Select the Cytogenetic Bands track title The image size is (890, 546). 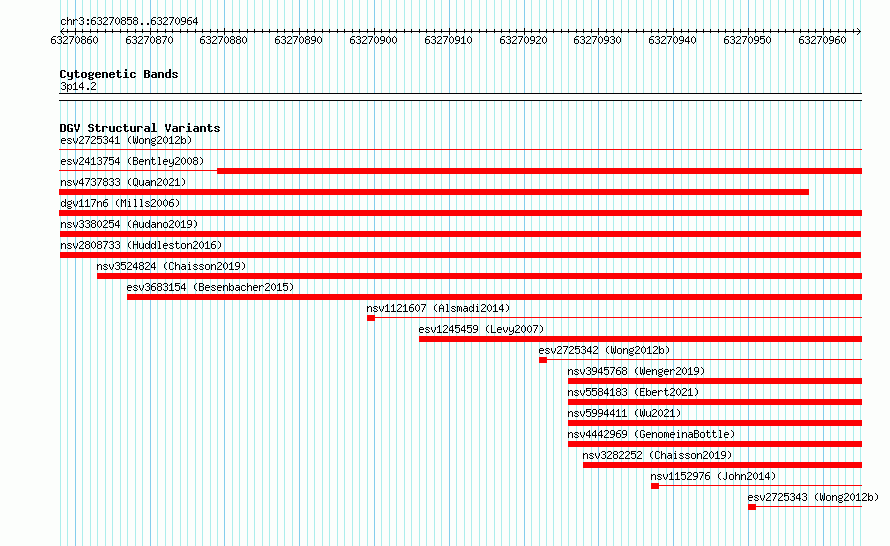coord(119,74)
